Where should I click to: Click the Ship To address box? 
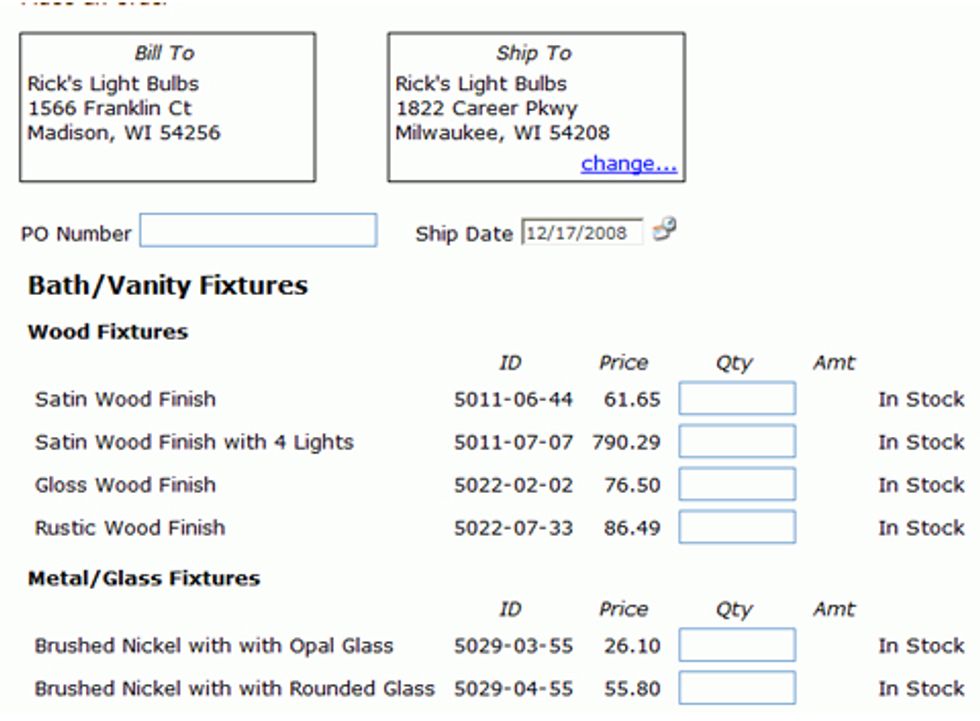coord(536,108)
